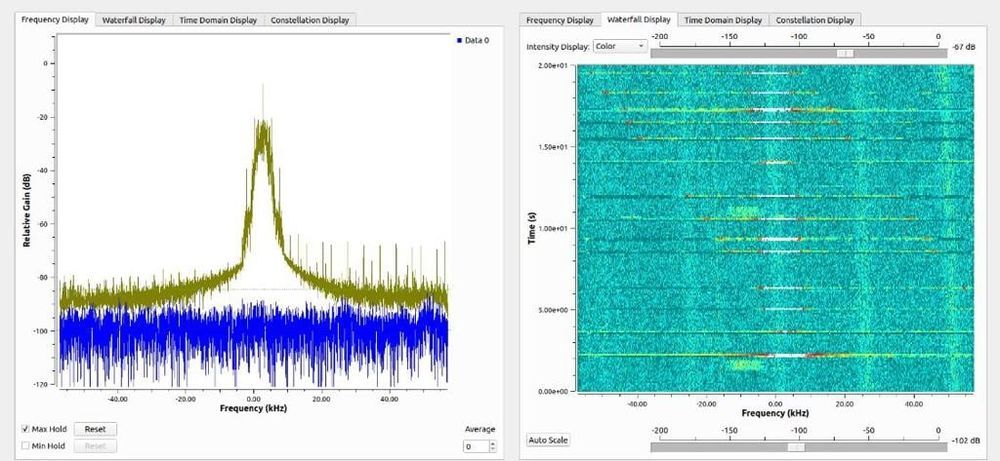This screenshot has width=1000, height=461.
Task: Open the Intensity Display Color dropdown
Action: (x=619, y=46)
